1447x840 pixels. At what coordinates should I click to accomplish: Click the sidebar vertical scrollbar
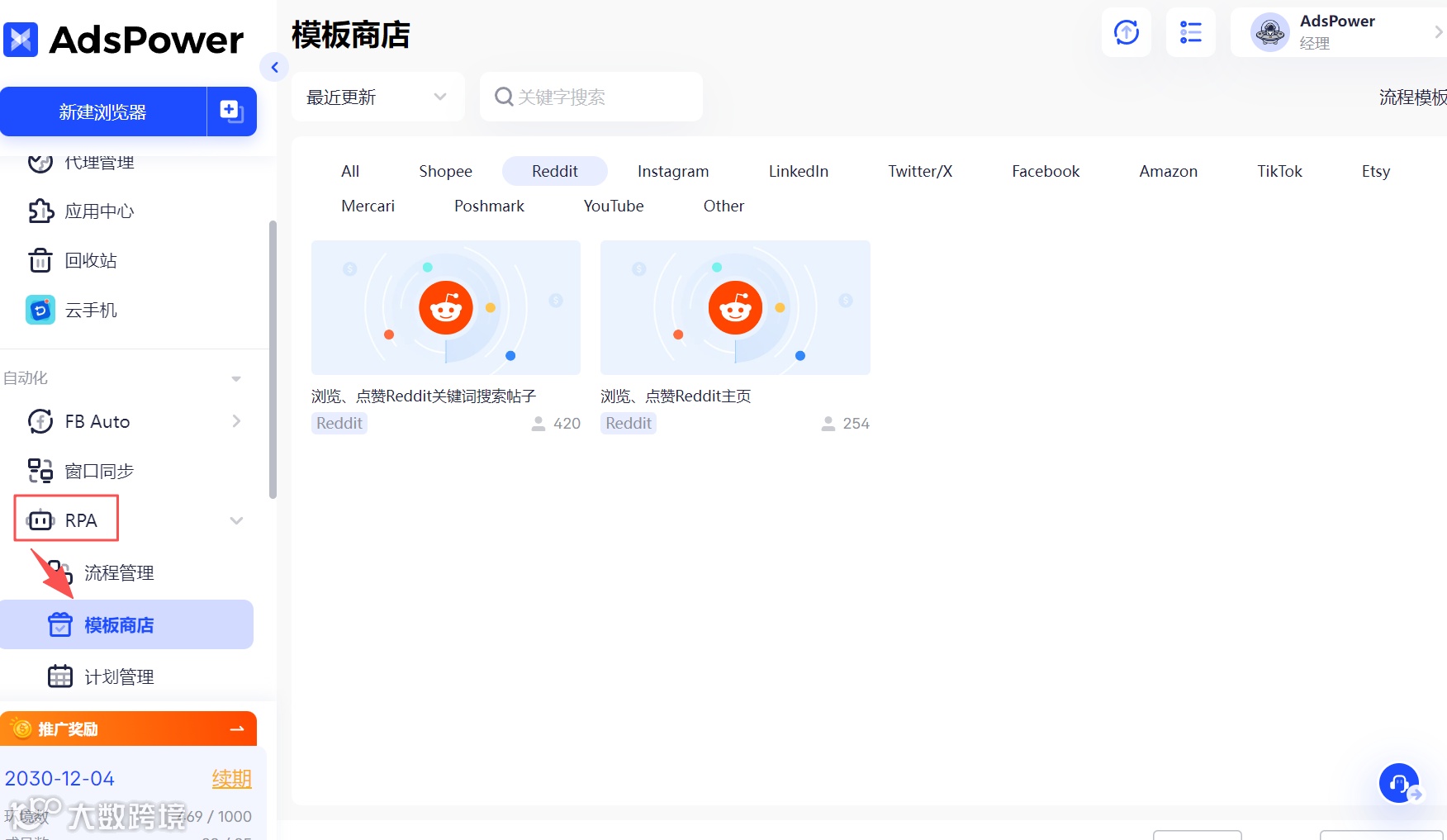click(x=273, y=359)
